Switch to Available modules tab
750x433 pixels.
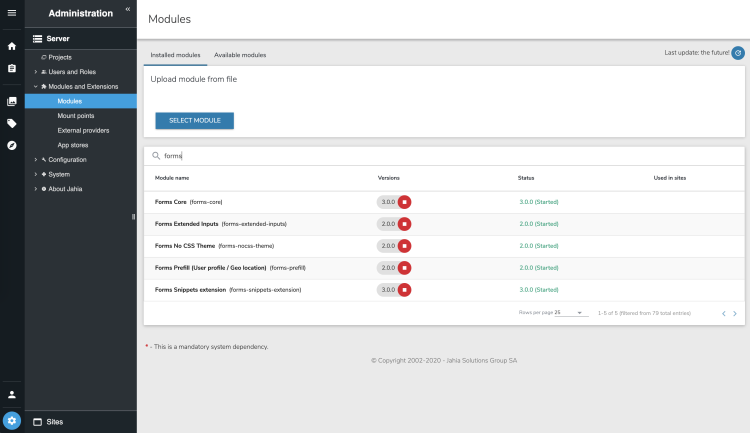tap(240, 56)
